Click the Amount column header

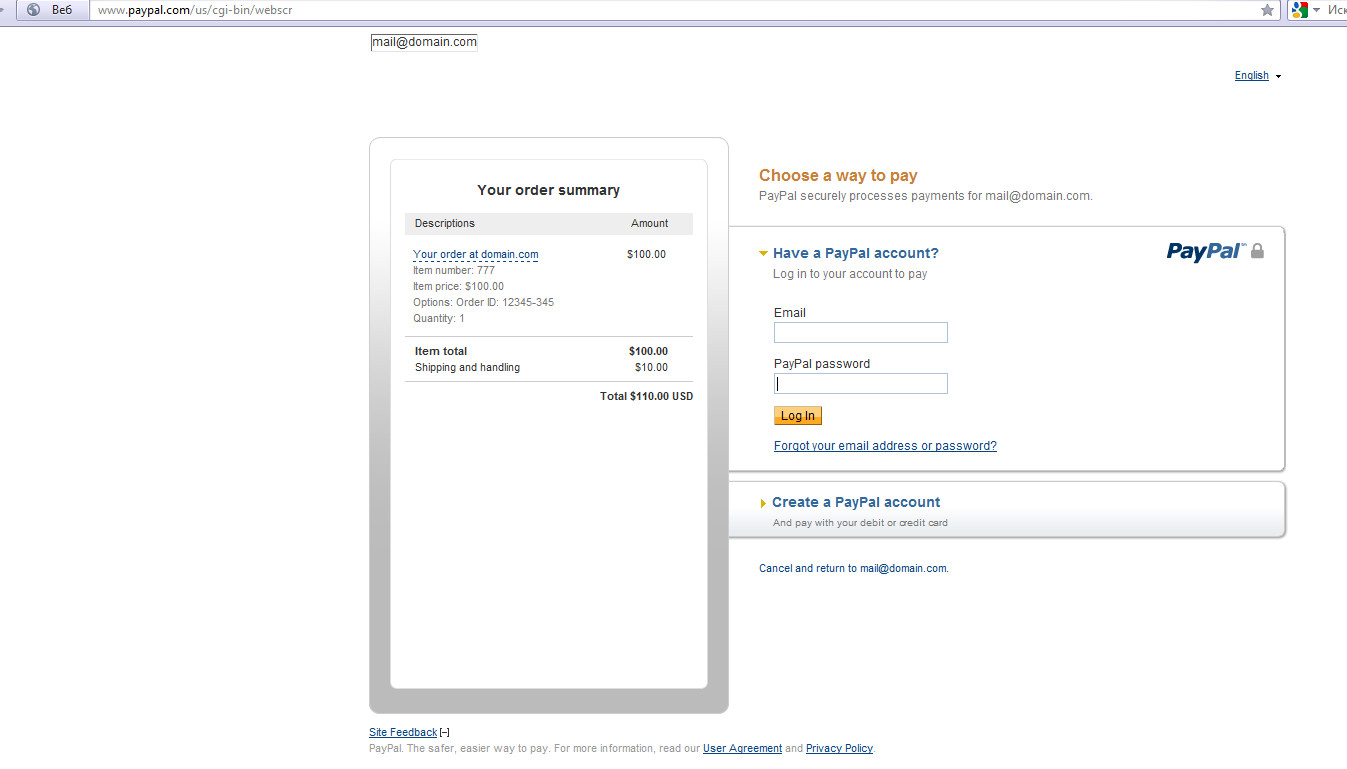pos(650,223)
